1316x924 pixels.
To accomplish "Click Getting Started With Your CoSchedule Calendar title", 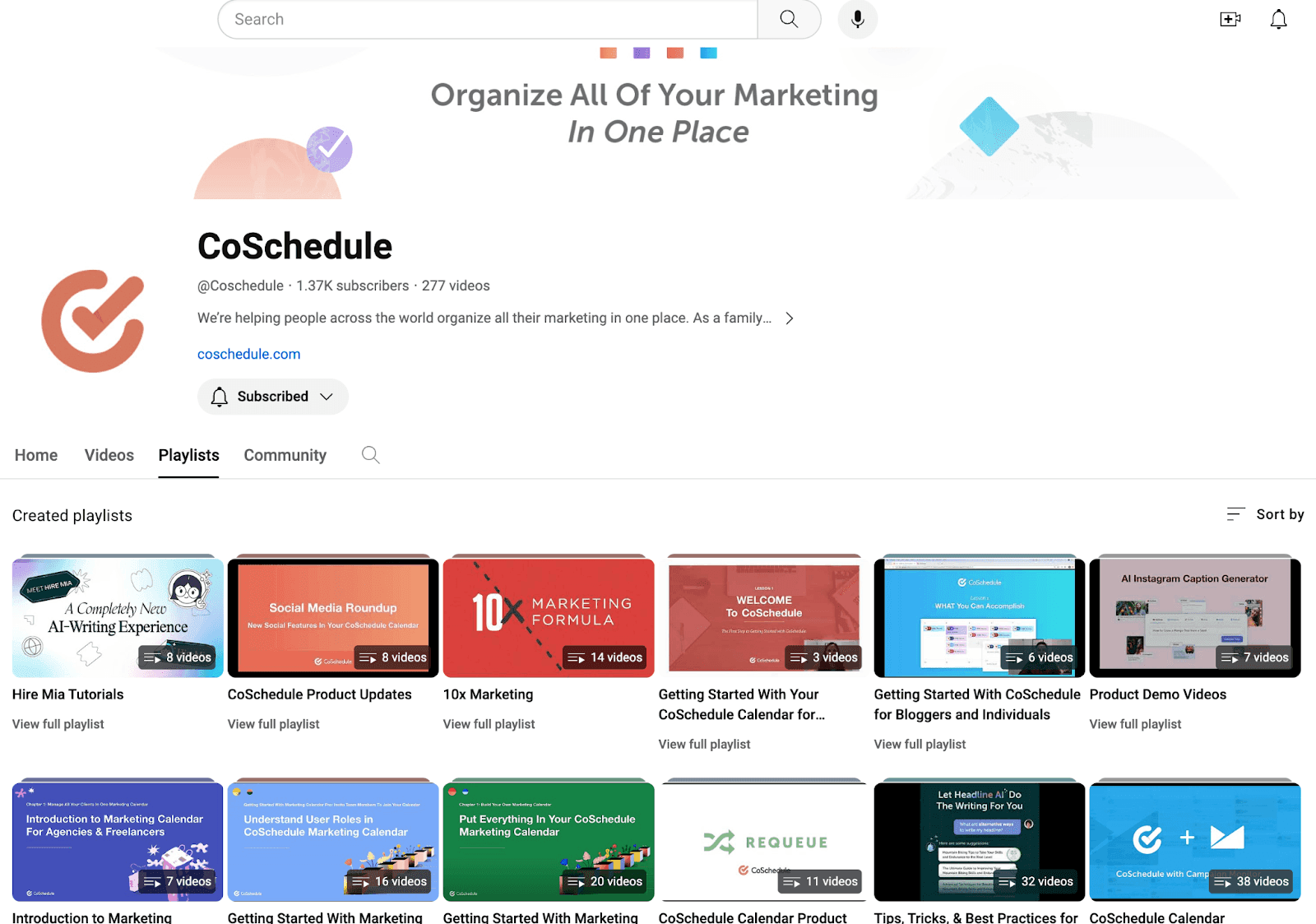I will click(x=742, y=704).
